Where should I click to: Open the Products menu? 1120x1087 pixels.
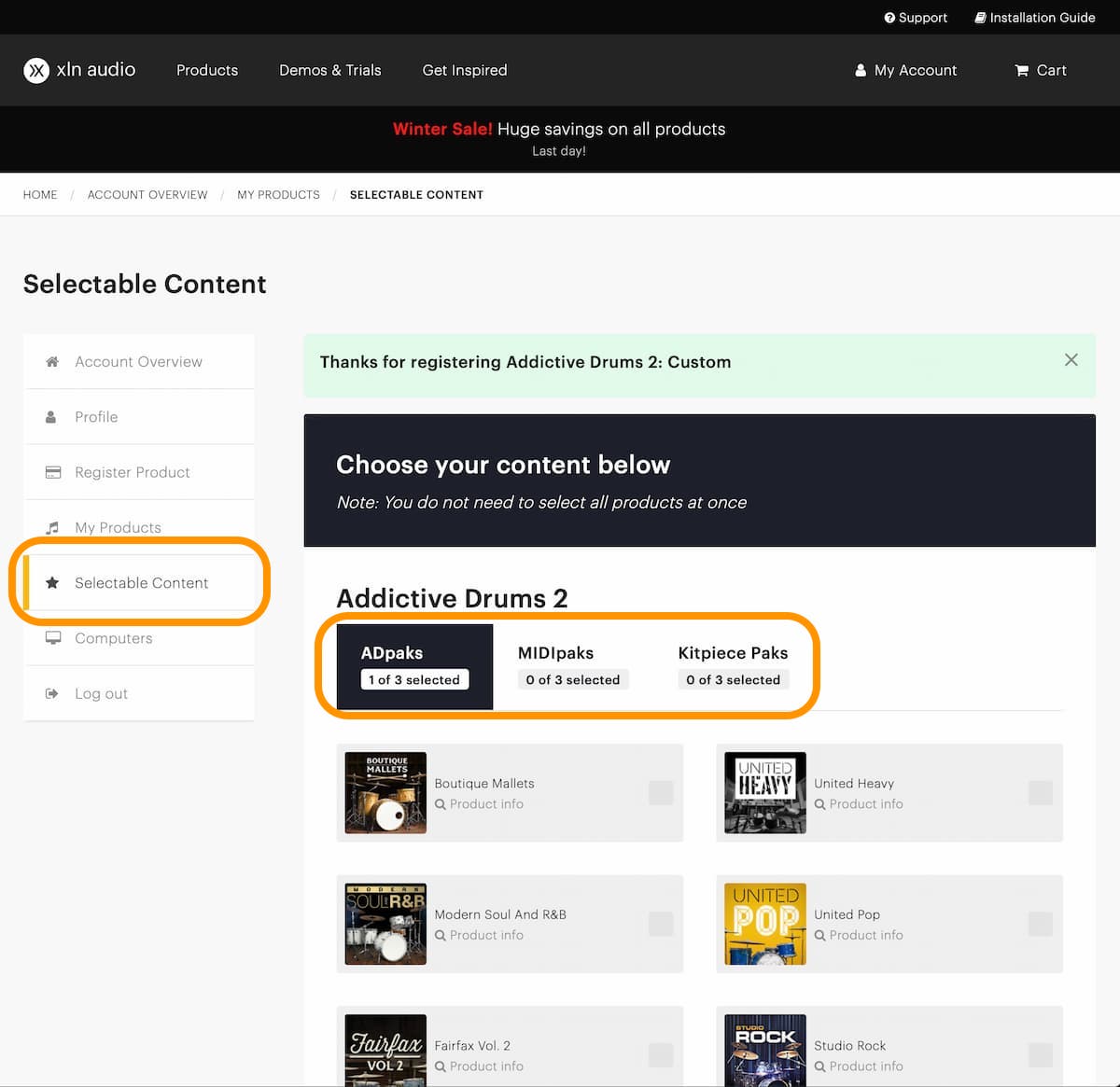click(x=207, y=70)
